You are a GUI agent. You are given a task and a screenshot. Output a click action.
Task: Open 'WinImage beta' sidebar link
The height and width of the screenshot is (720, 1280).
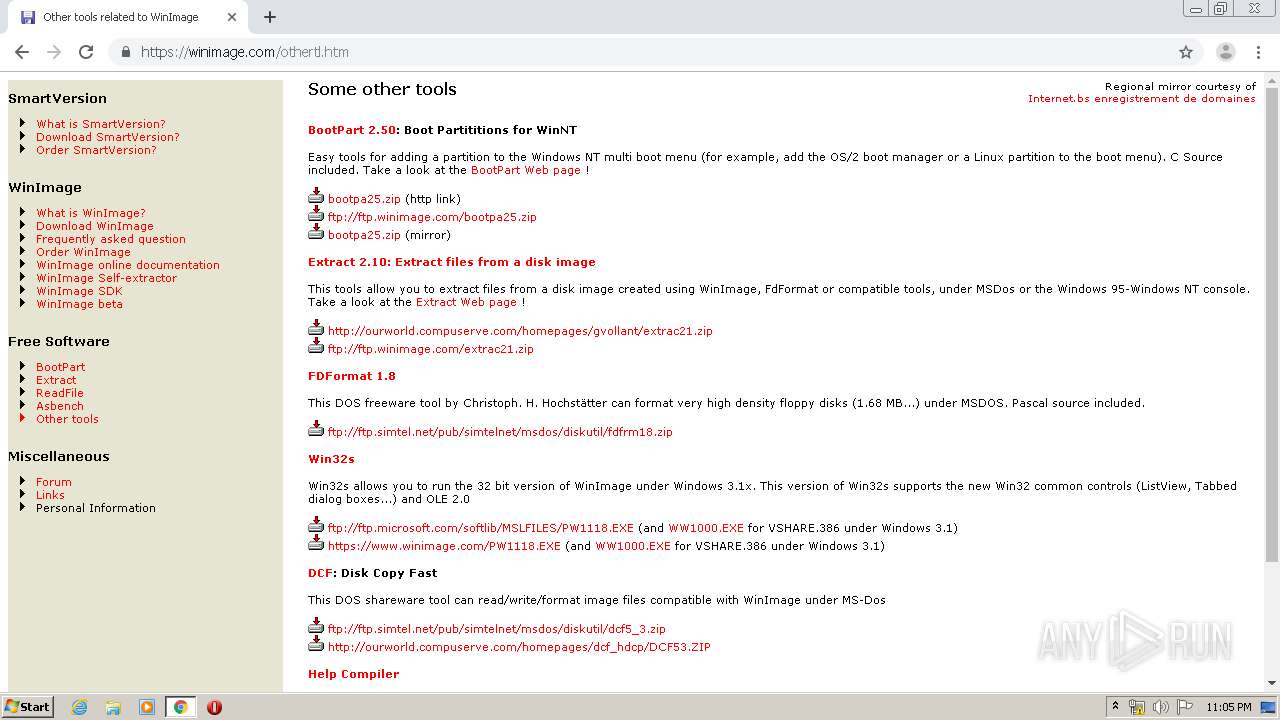(79, 304)
